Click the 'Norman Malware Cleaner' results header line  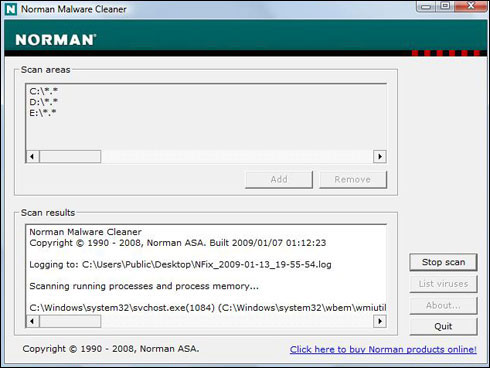85,232
